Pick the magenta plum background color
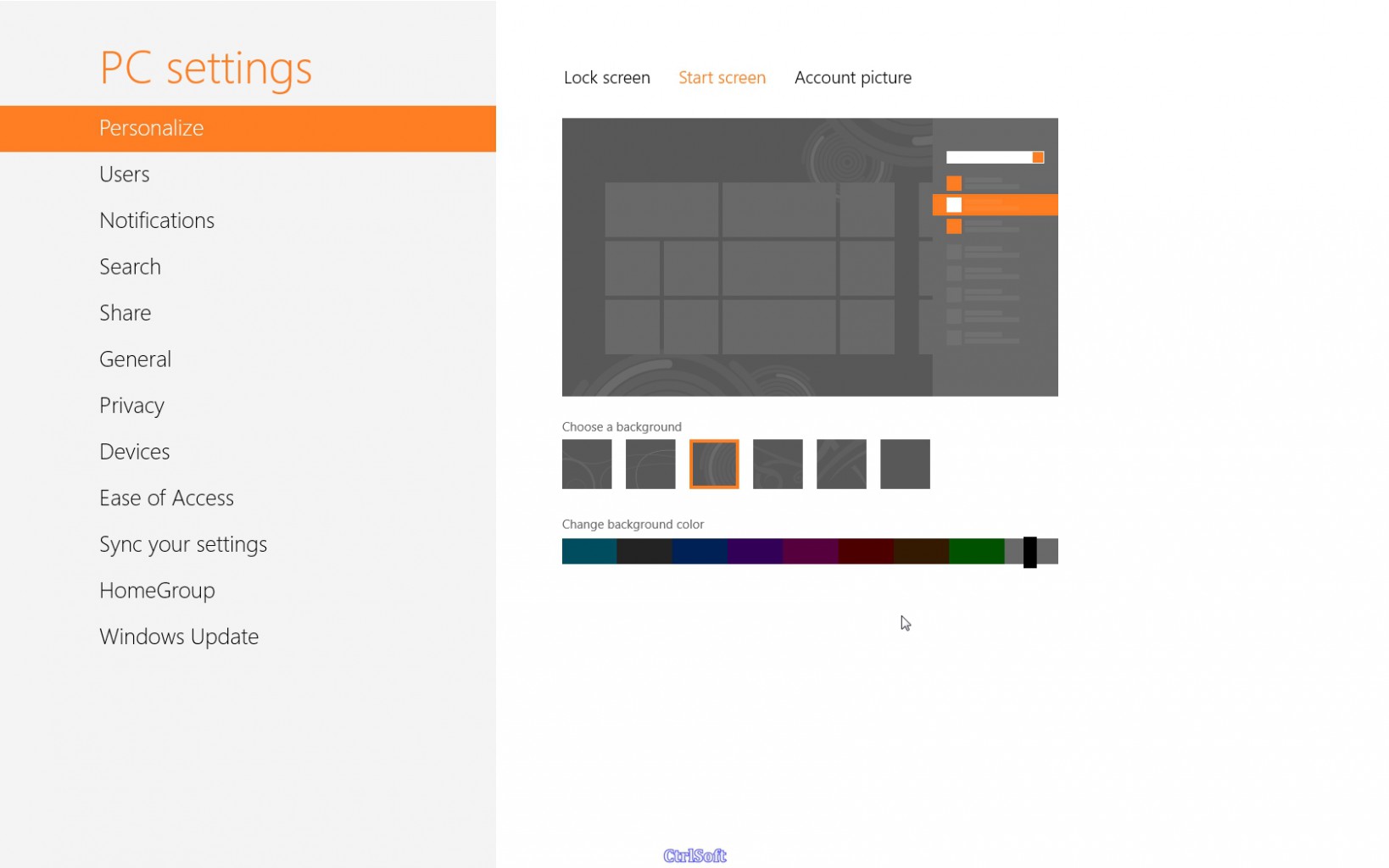1389x868 pixels. pos(811,551)
